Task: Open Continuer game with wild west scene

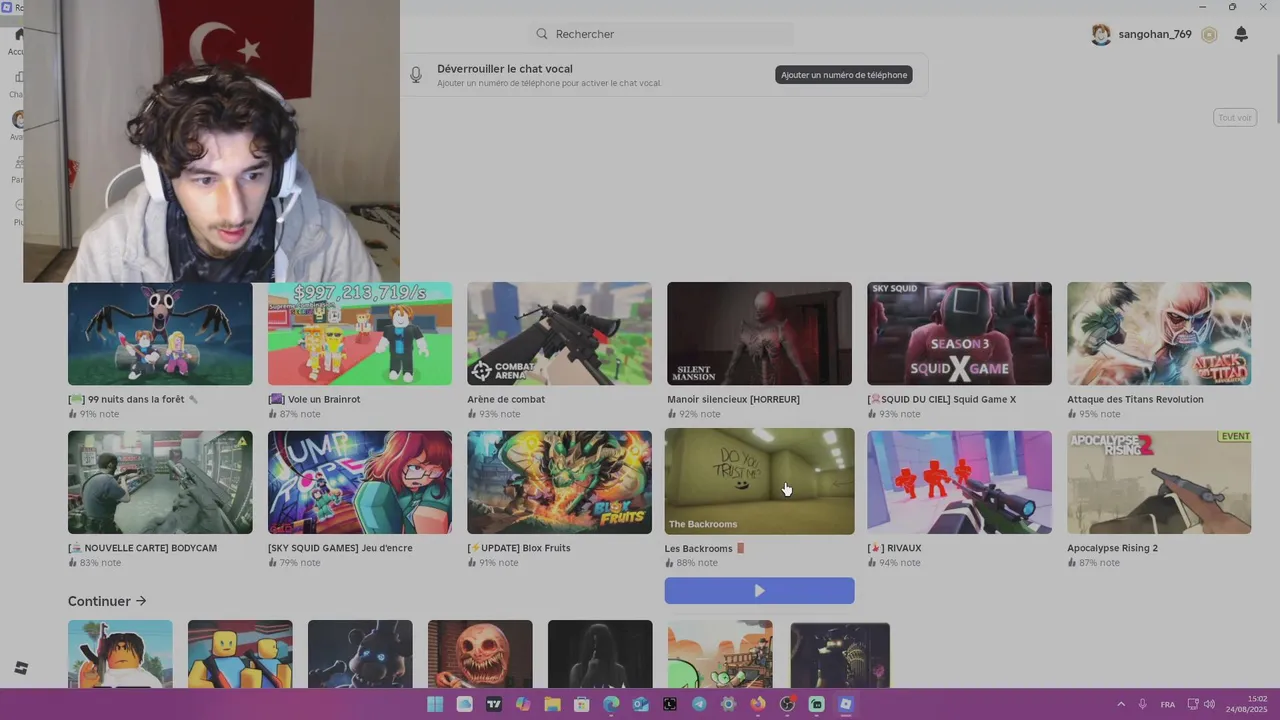Action: point(720,654)
